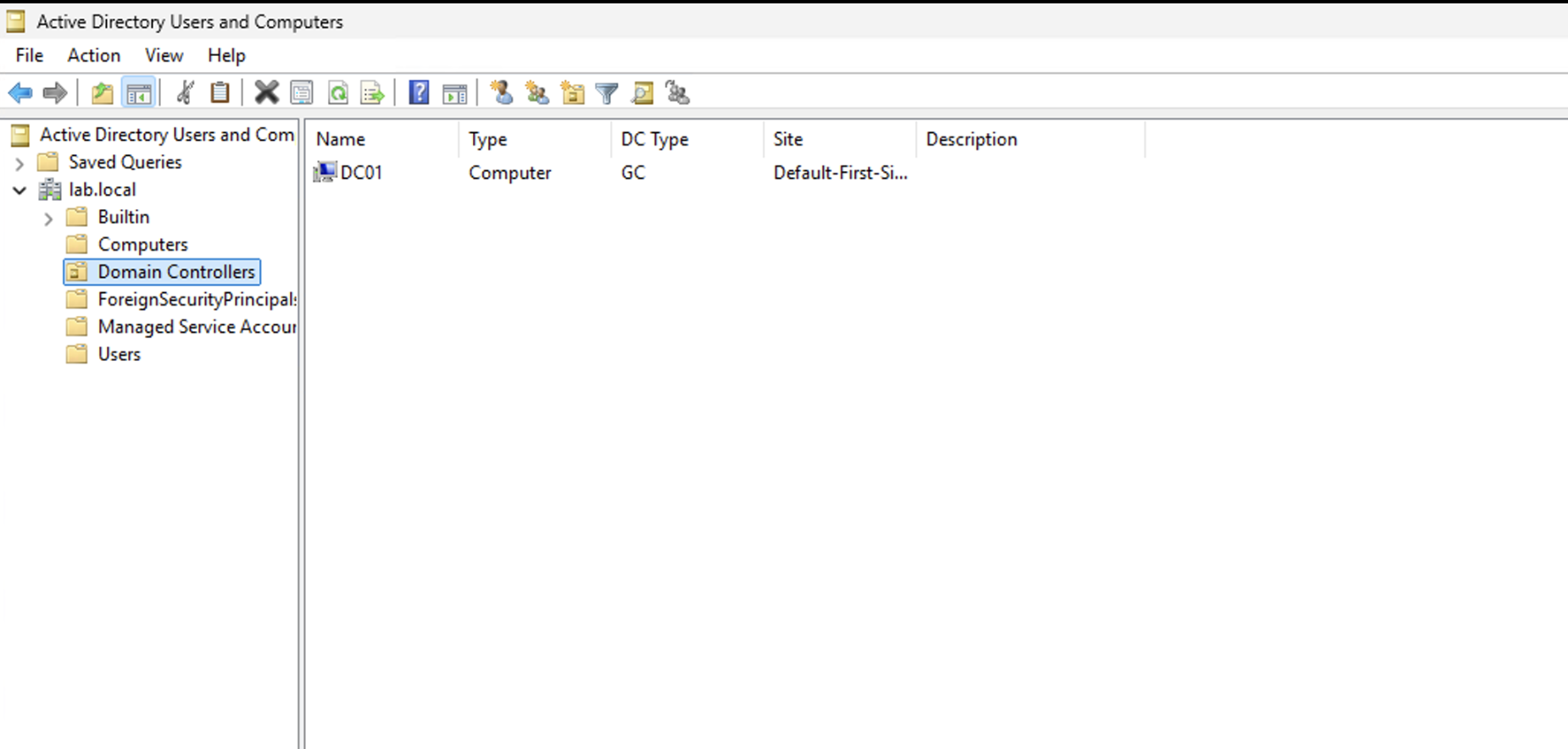1568x749 pixels.
Task: Select the lab.local domain node
Action: coord(102,190)
